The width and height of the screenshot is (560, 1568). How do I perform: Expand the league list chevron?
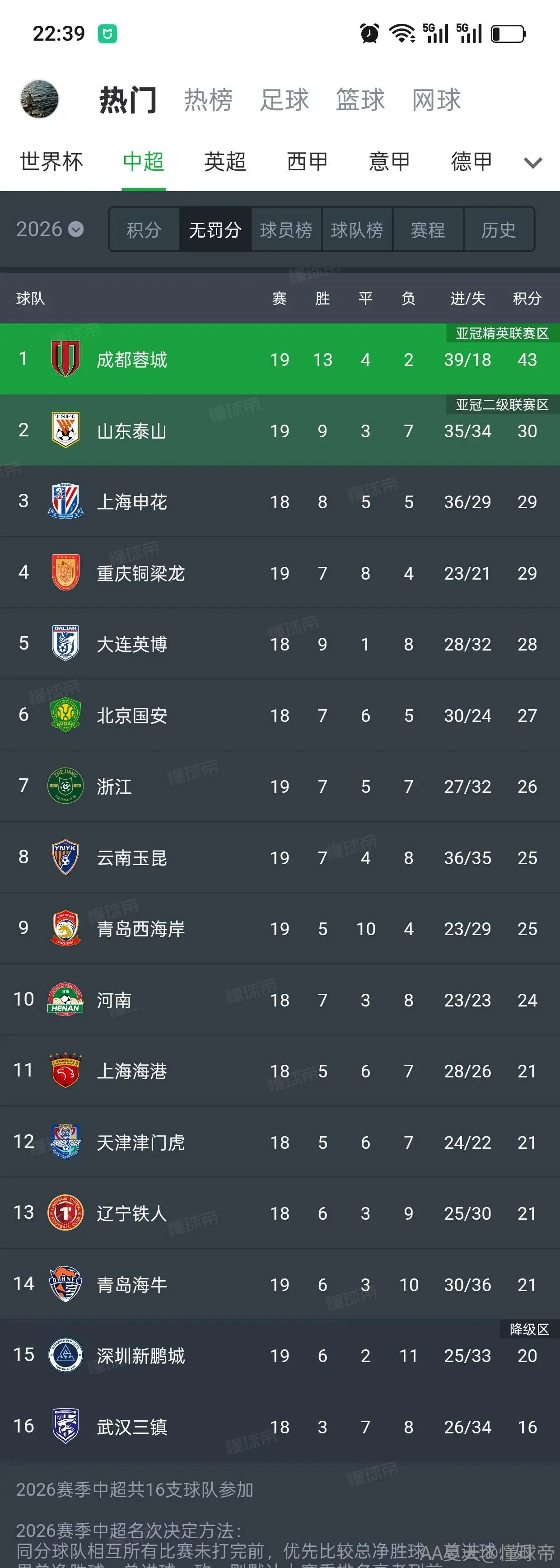pos(532,163)
